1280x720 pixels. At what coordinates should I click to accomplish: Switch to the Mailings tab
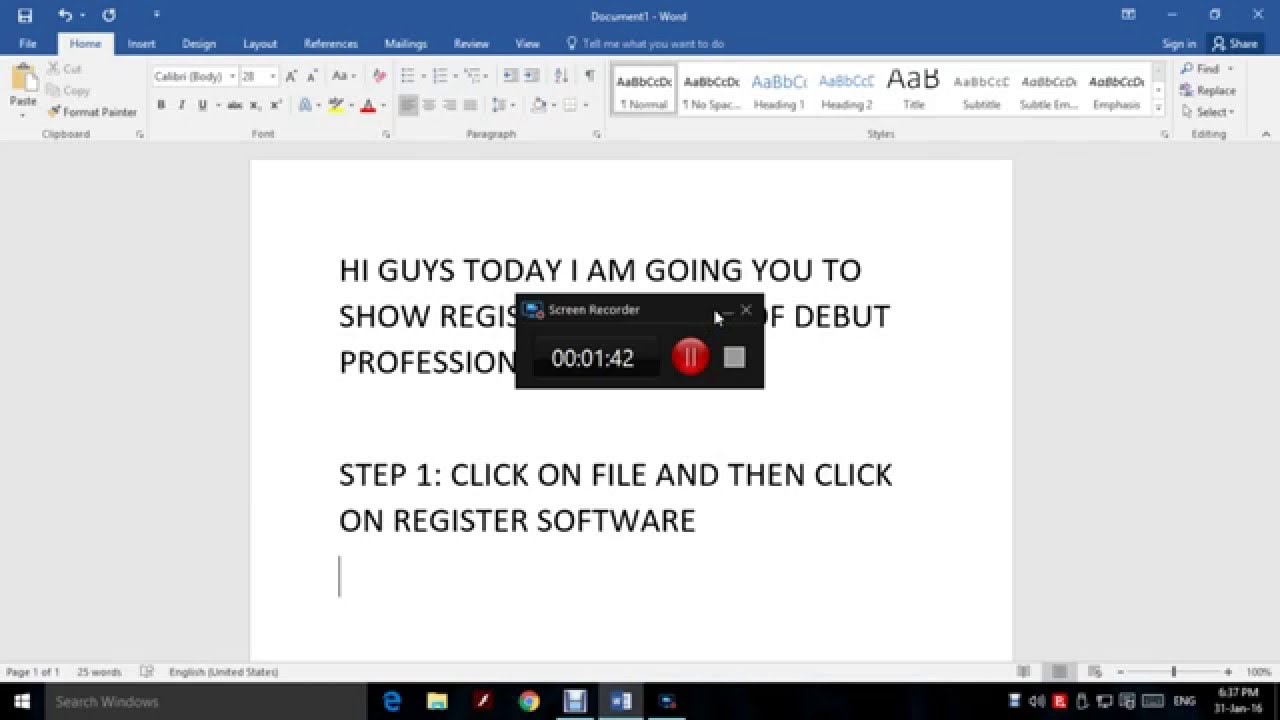pos(406,44)
